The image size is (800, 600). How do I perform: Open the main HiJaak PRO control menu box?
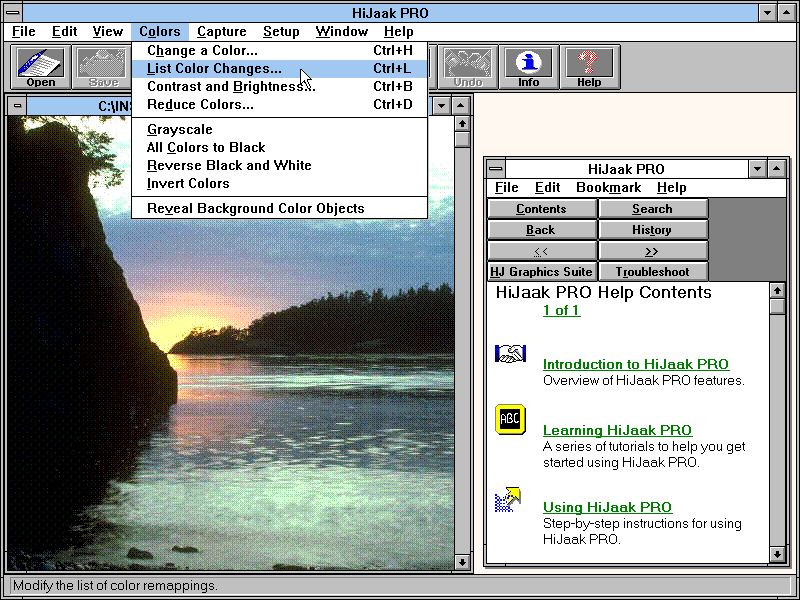click(x=13, y=12)
